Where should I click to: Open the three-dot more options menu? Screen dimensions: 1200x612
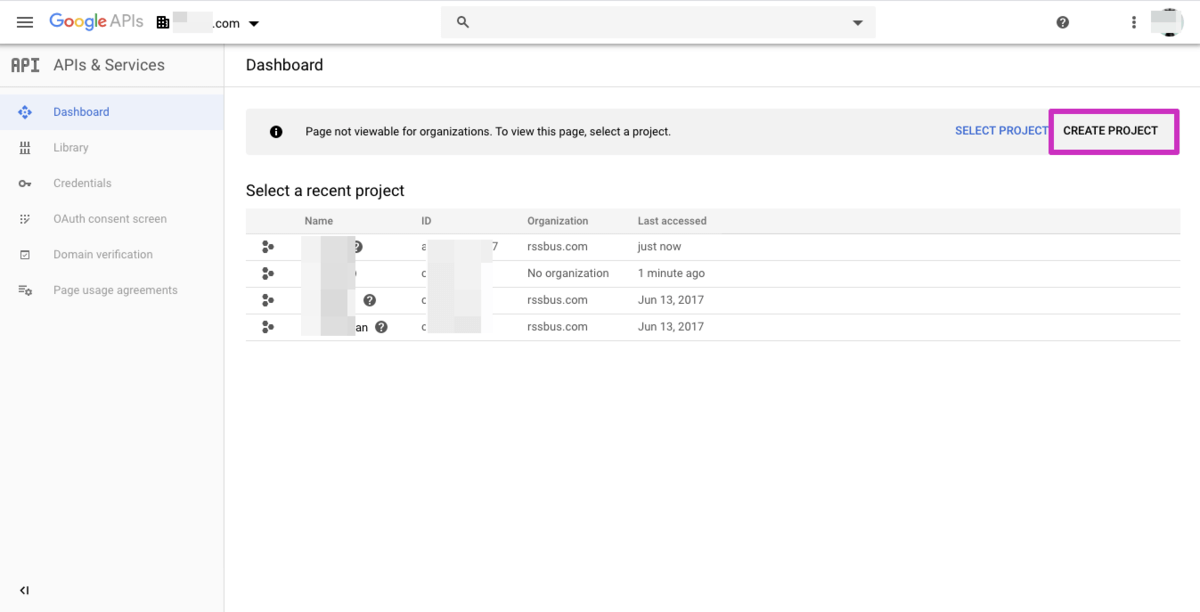click(1133, 22)
